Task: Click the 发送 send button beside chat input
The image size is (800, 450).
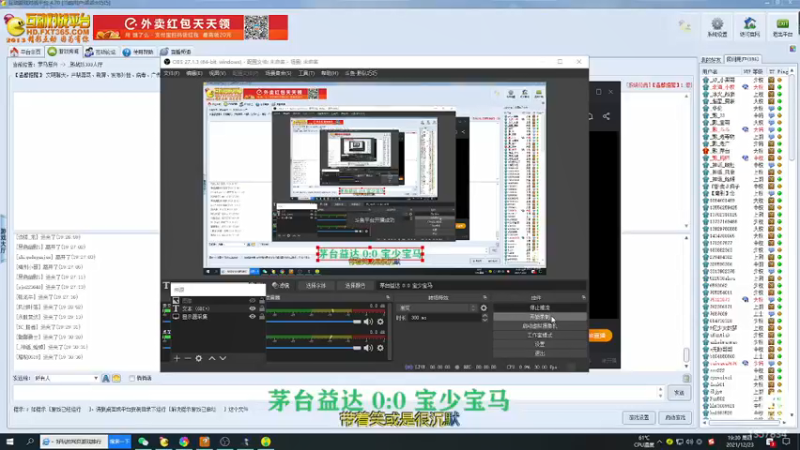Action: click(x=679, y=392)
